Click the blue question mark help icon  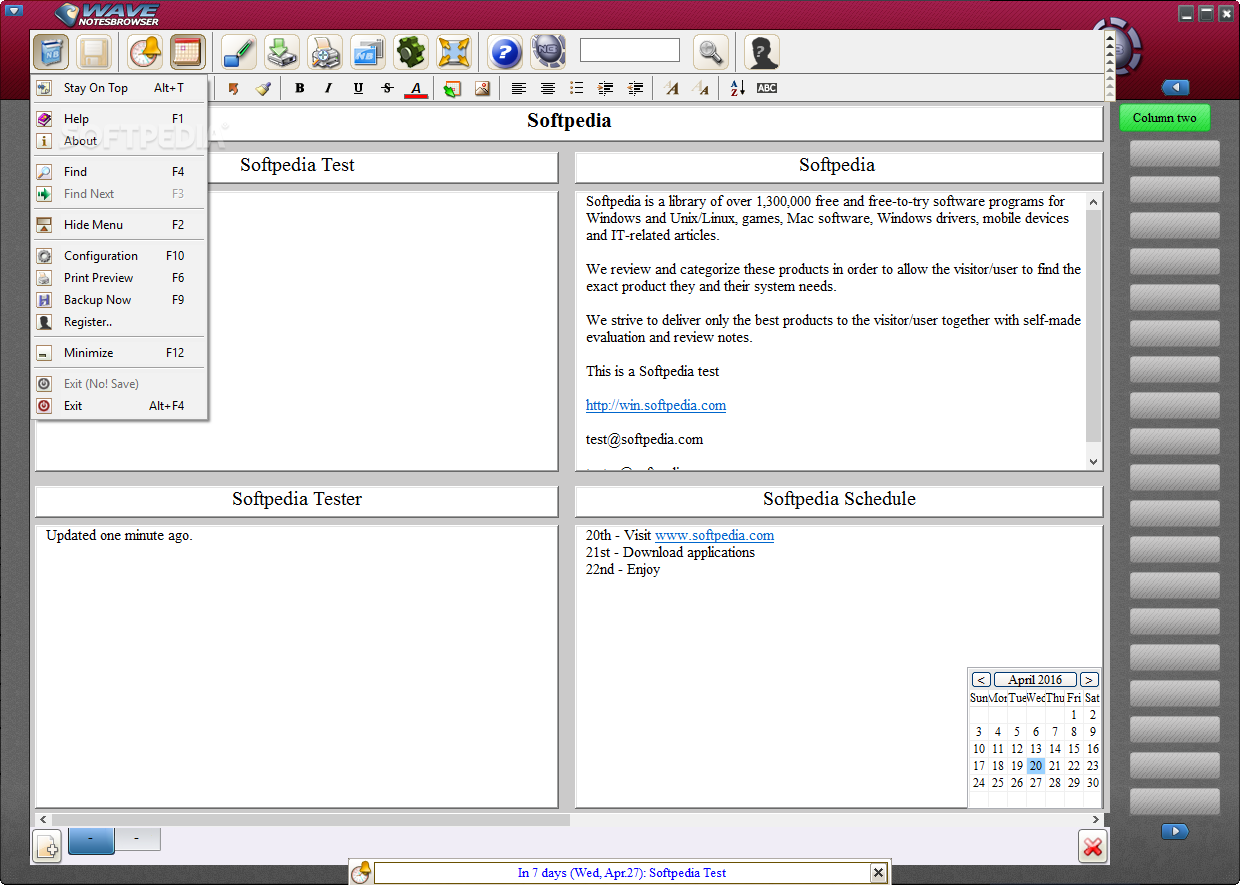pos(505,51)
